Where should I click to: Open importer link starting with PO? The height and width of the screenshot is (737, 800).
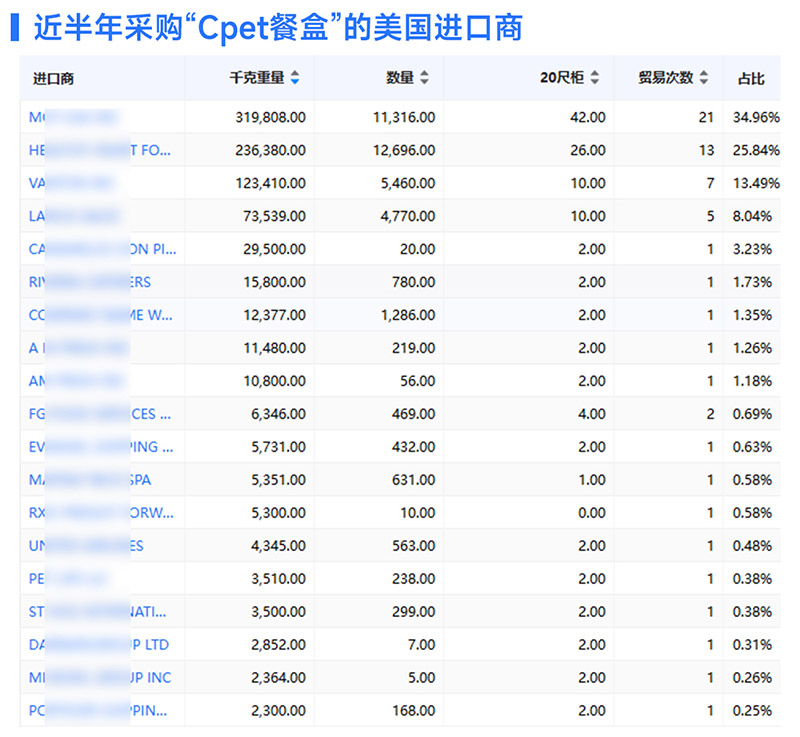(x=98, y=710)
